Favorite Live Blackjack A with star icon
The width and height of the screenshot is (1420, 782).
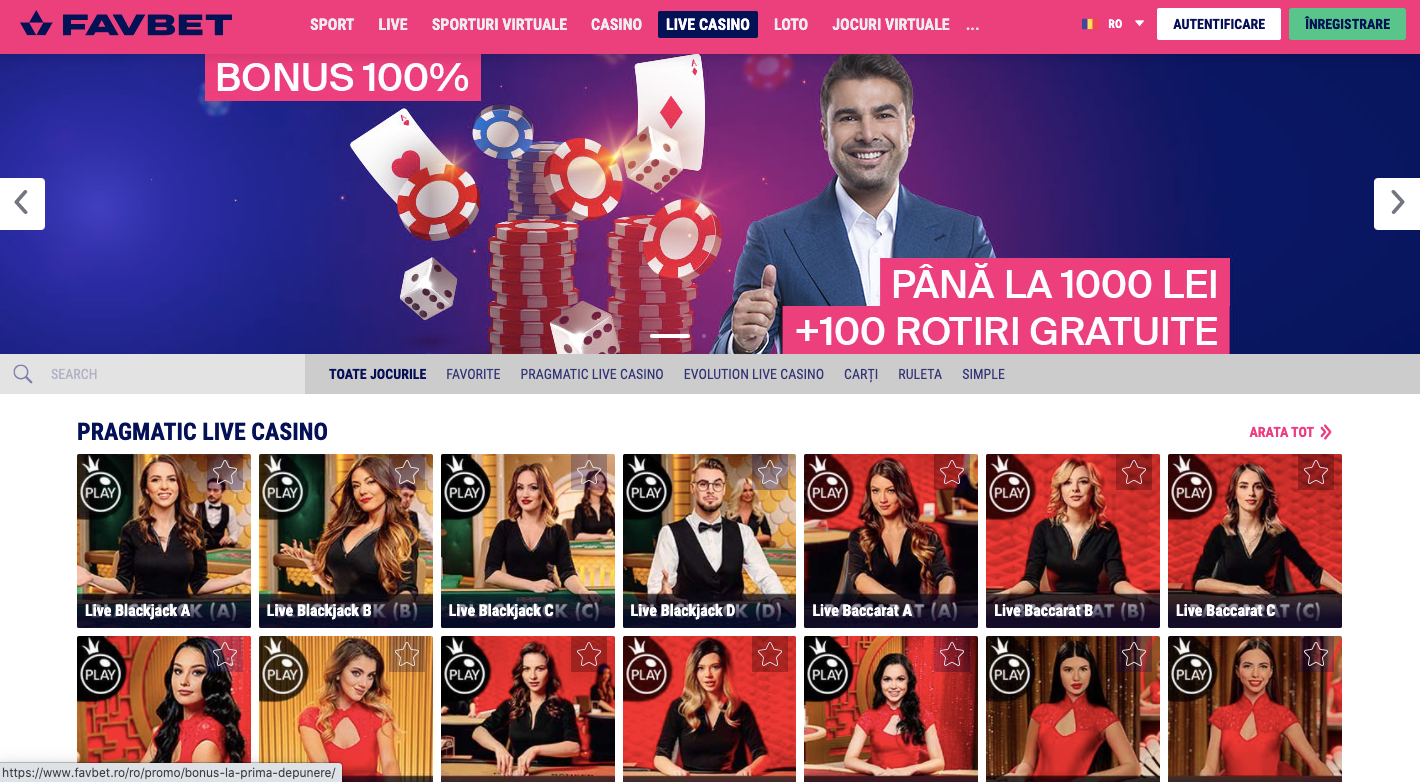225,472
